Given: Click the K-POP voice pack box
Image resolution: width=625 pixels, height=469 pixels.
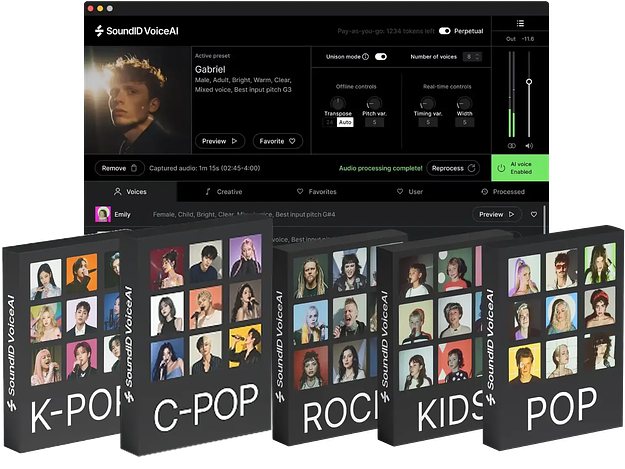Looking at the screenshot, I should (62, 340).
